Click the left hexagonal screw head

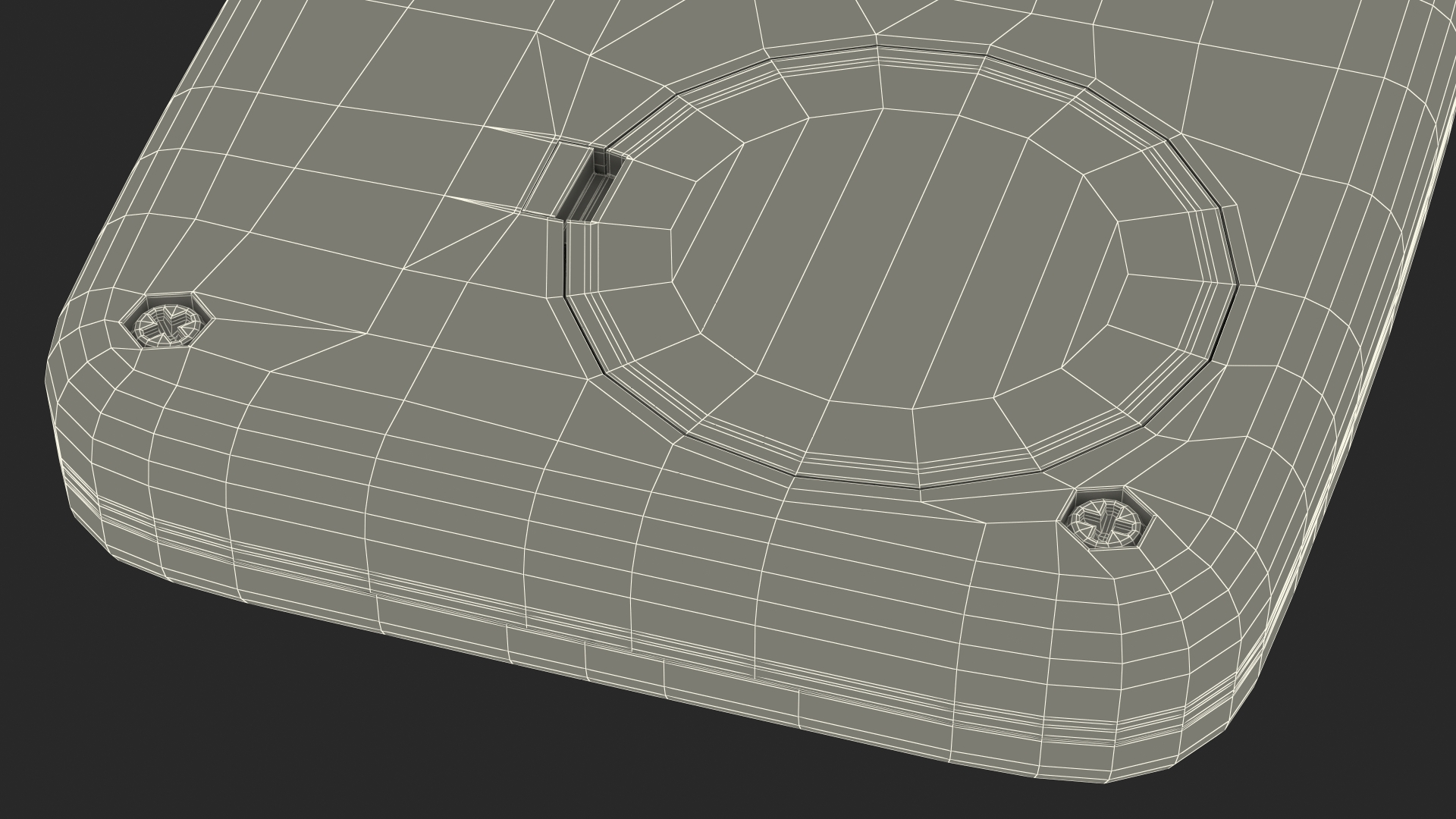(x=166, y=324)
